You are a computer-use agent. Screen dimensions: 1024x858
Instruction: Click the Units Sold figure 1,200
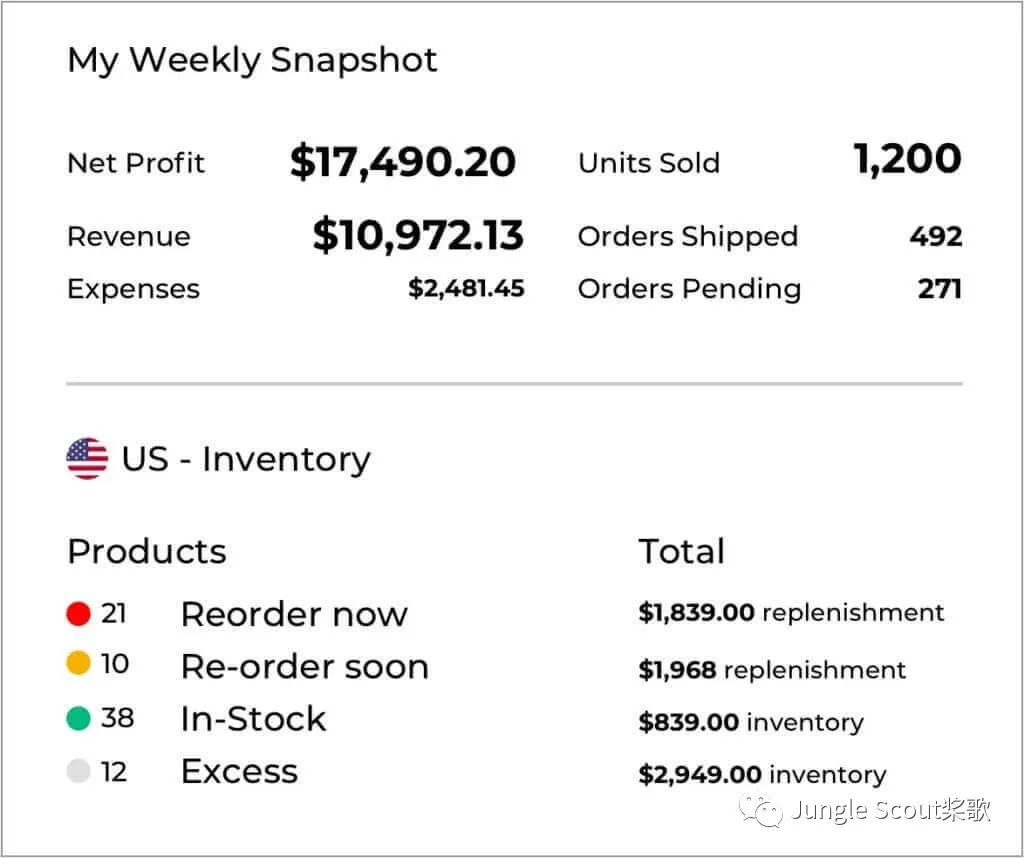[x=907, y=160]
